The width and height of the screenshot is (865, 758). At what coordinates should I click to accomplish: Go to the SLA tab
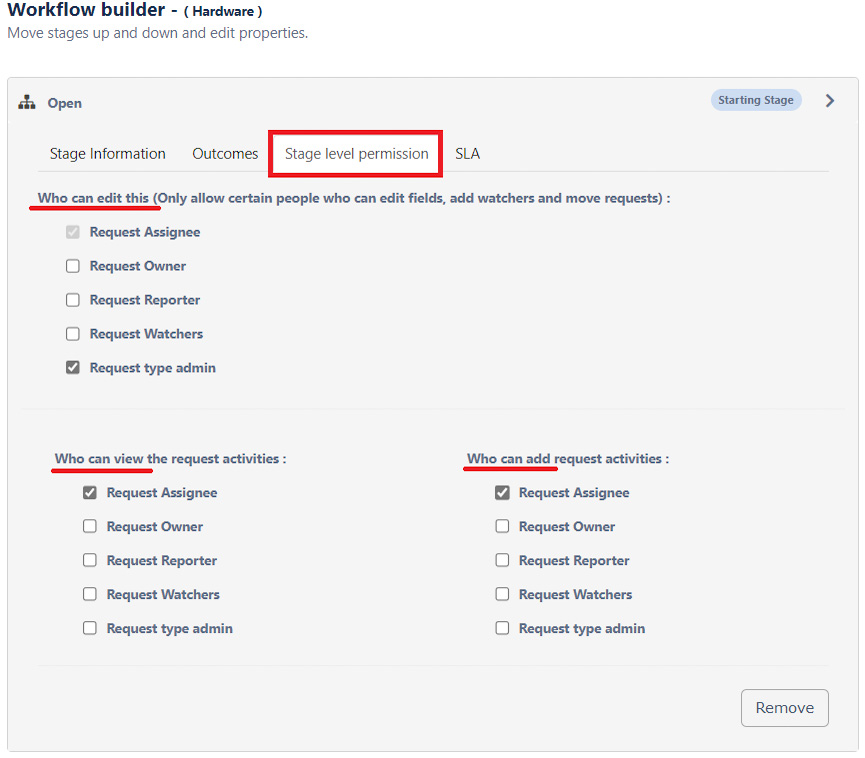point(467,153)
